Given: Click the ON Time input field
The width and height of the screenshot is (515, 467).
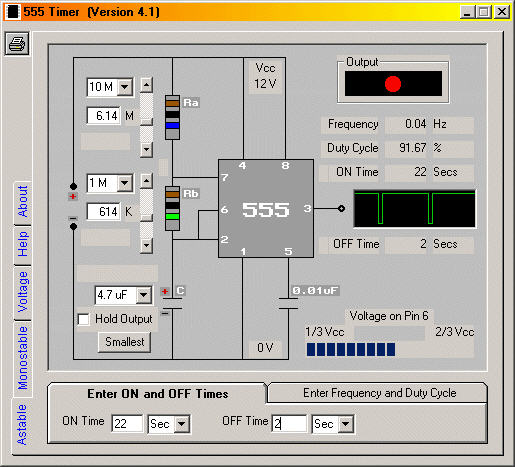Looking at the screenshot, I should click(x=127, y=424).
